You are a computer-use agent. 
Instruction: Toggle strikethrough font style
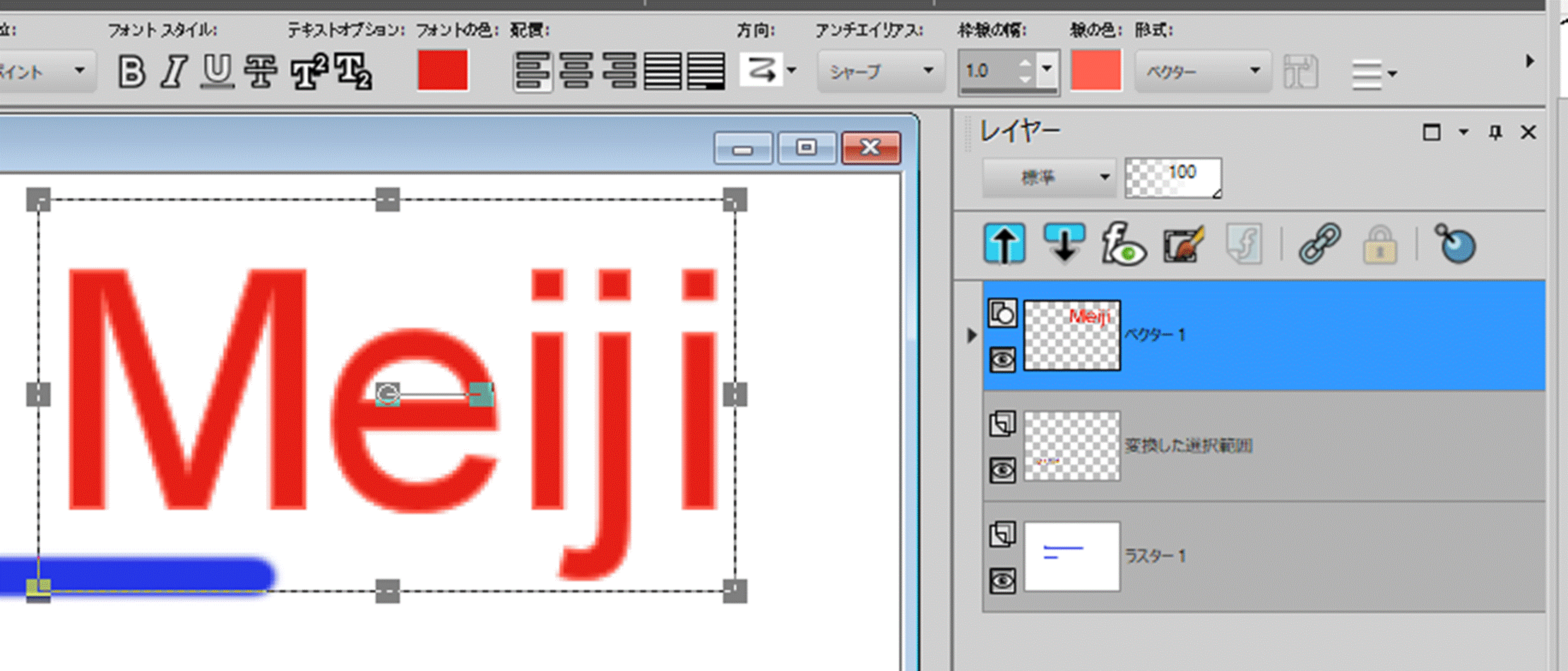pos(261,71)
